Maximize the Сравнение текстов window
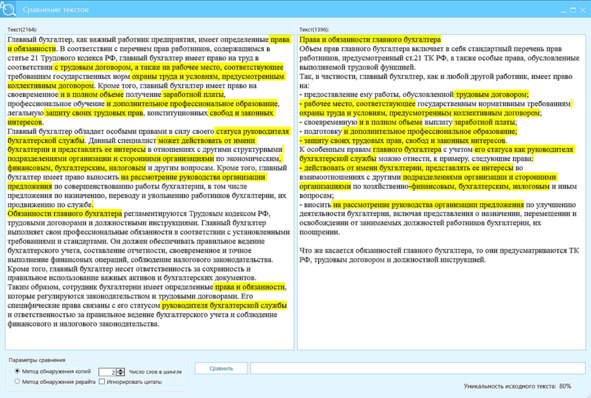 pyautogui.click(x=573, y=10)
